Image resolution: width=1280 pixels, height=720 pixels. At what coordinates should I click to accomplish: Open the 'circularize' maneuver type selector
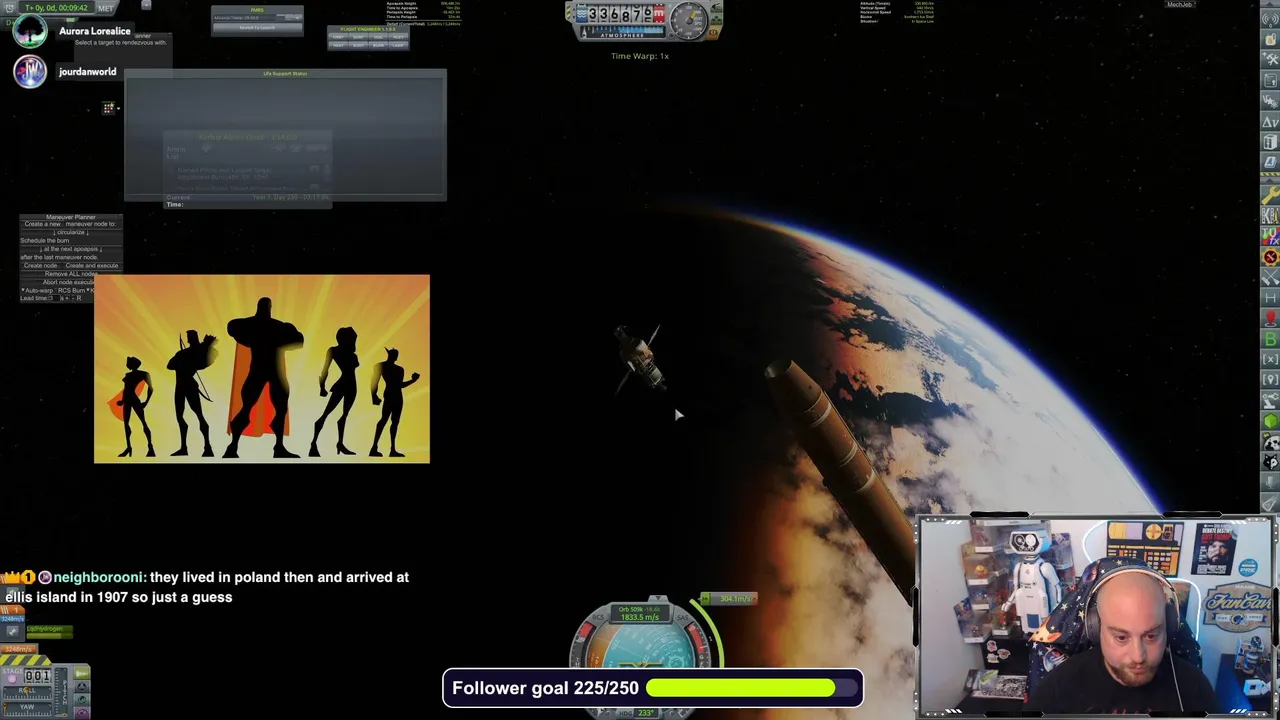(x=71, y=232)
